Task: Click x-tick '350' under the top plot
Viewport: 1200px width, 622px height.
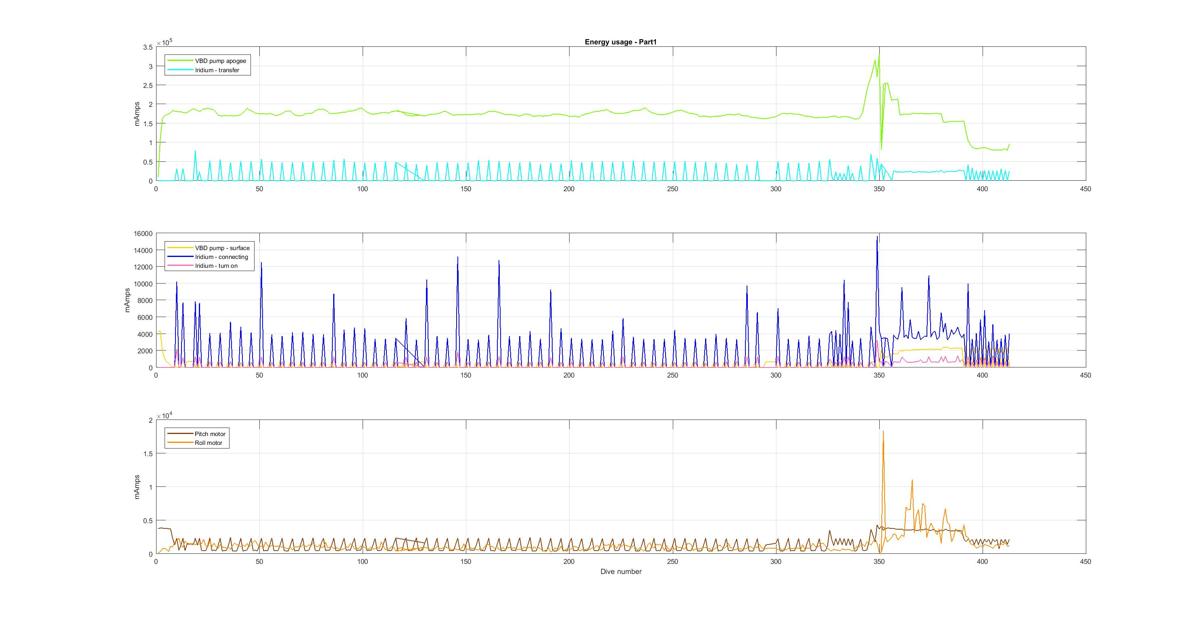Action: pyautogui.click(x=879, y=188)
